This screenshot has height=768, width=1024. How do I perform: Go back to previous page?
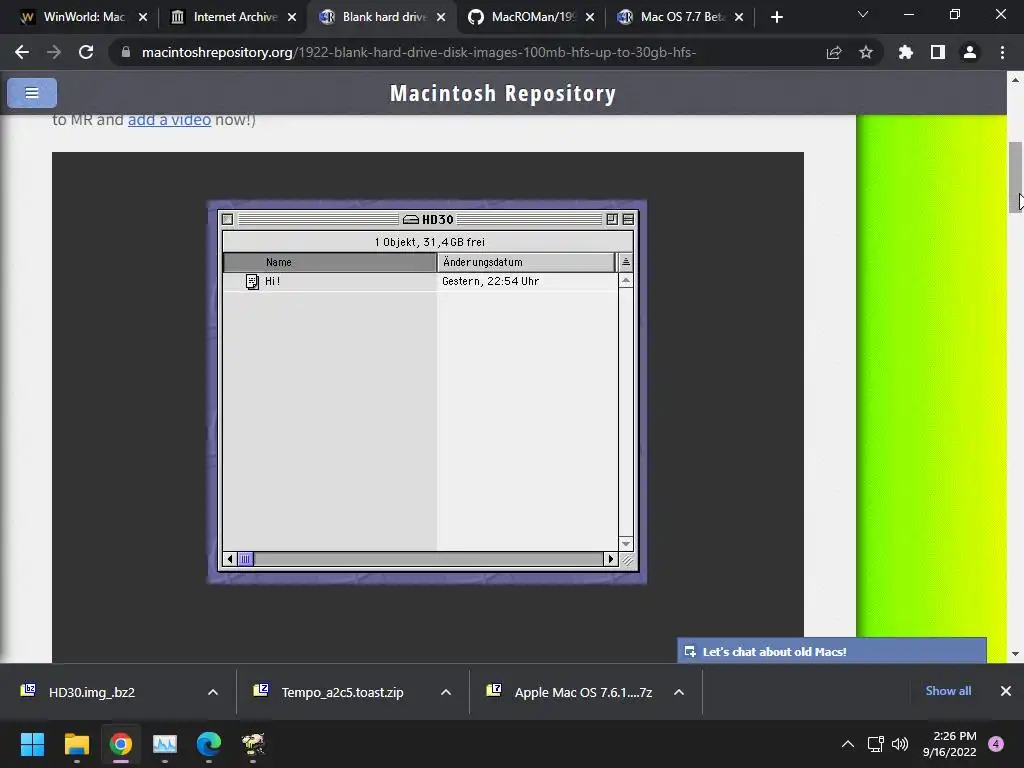tap(22, 52)
